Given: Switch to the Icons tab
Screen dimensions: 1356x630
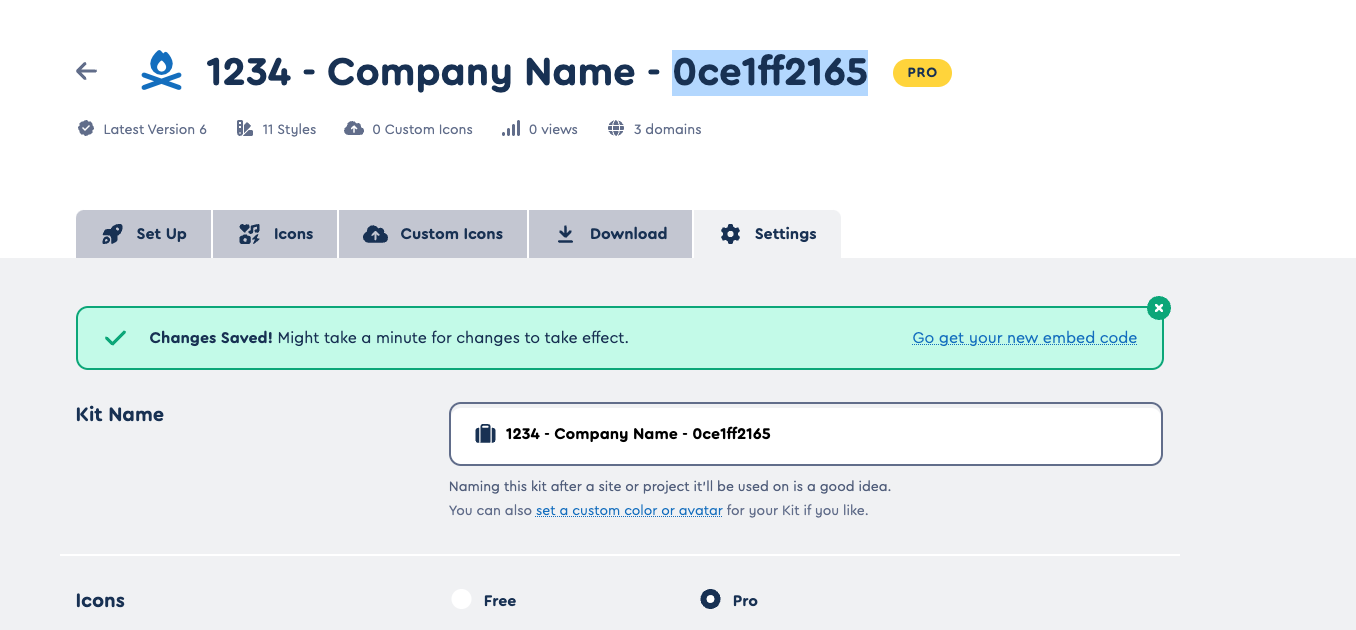Looking at the screenshot, I should 276,234.
